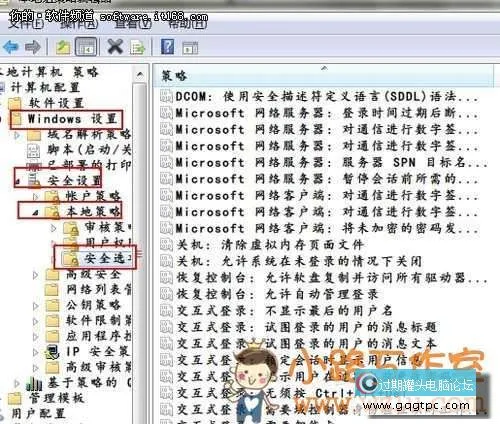Click the folder icon beside 本地策略

pos(52,211)
